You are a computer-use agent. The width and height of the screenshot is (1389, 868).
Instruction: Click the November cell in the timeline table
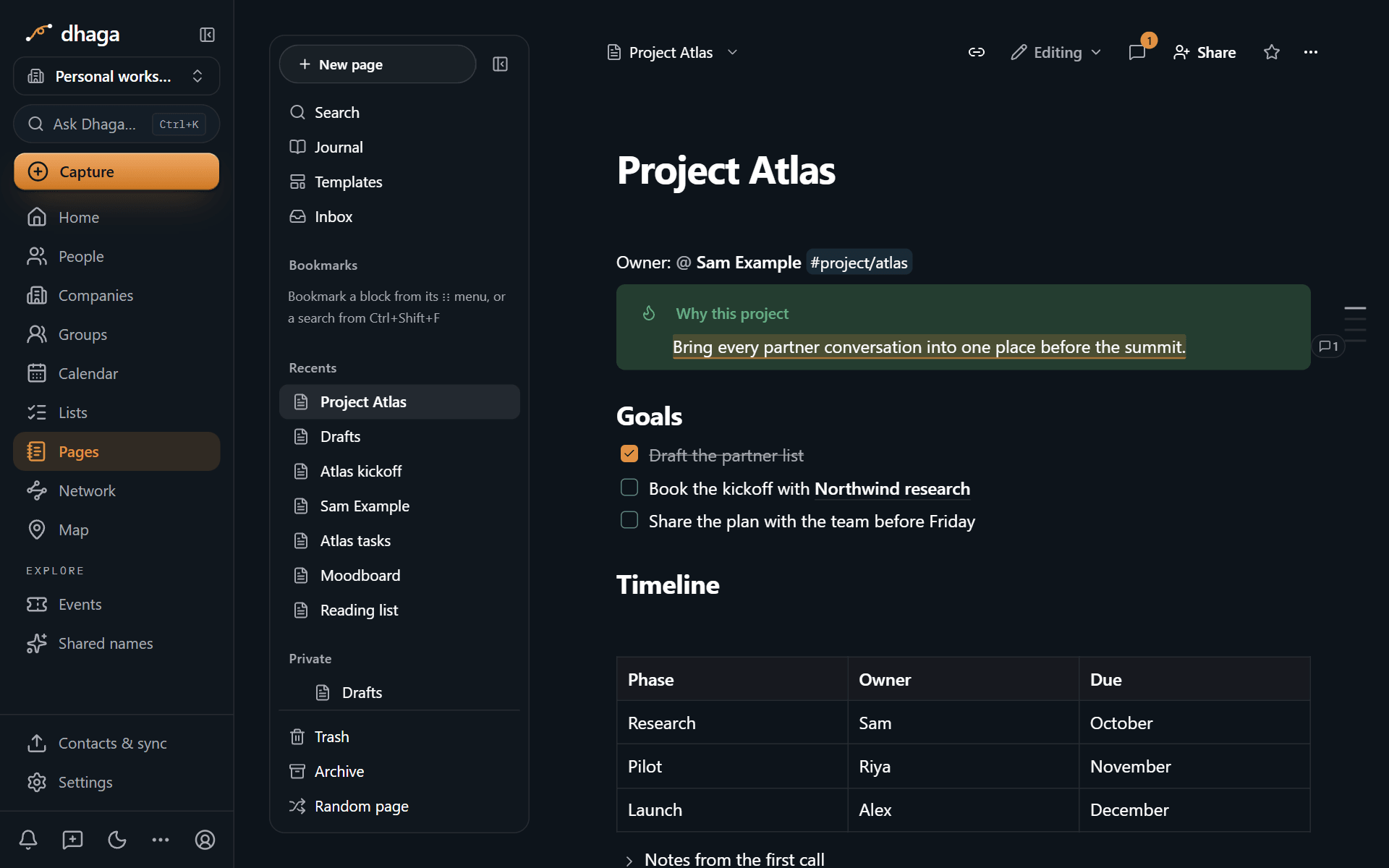click(1194, 766)
